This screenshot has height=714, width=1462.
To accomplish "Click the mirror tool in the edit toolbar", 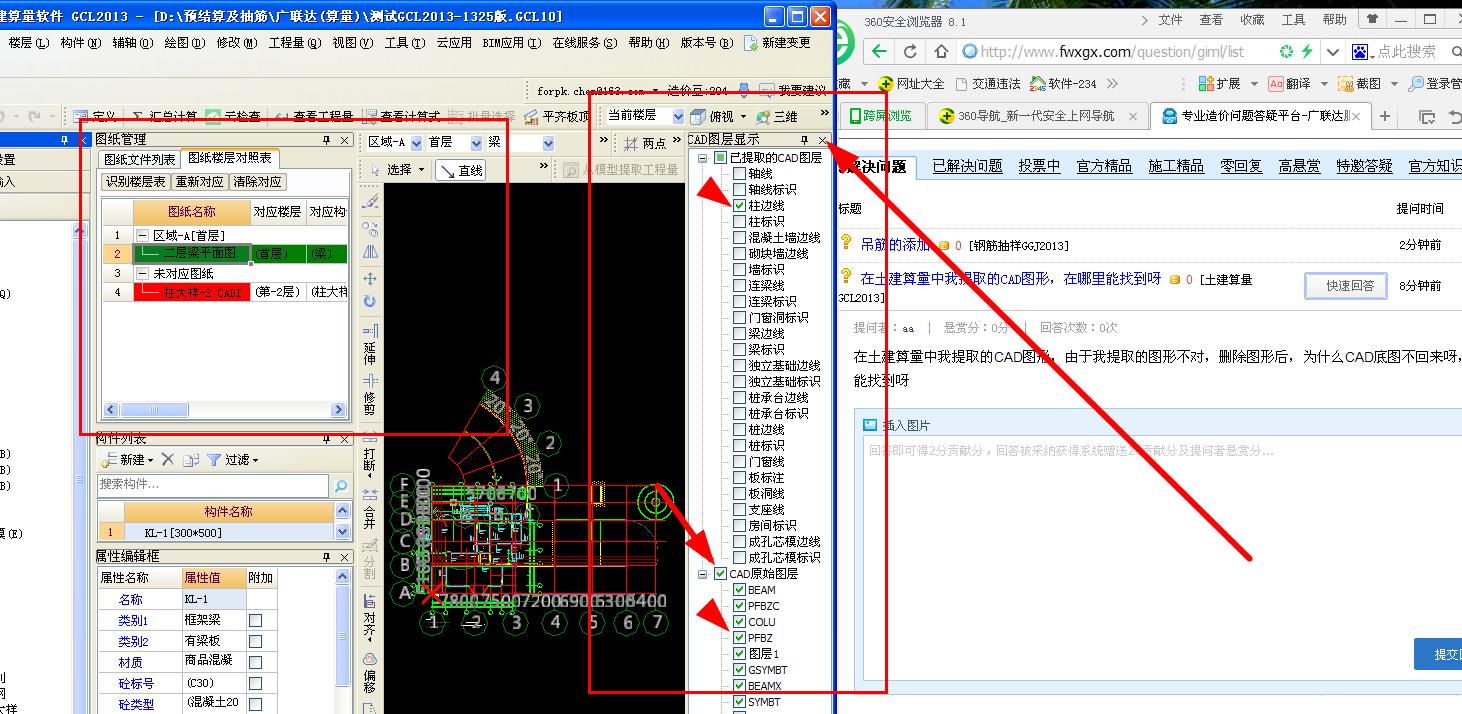I will (370, 251).
